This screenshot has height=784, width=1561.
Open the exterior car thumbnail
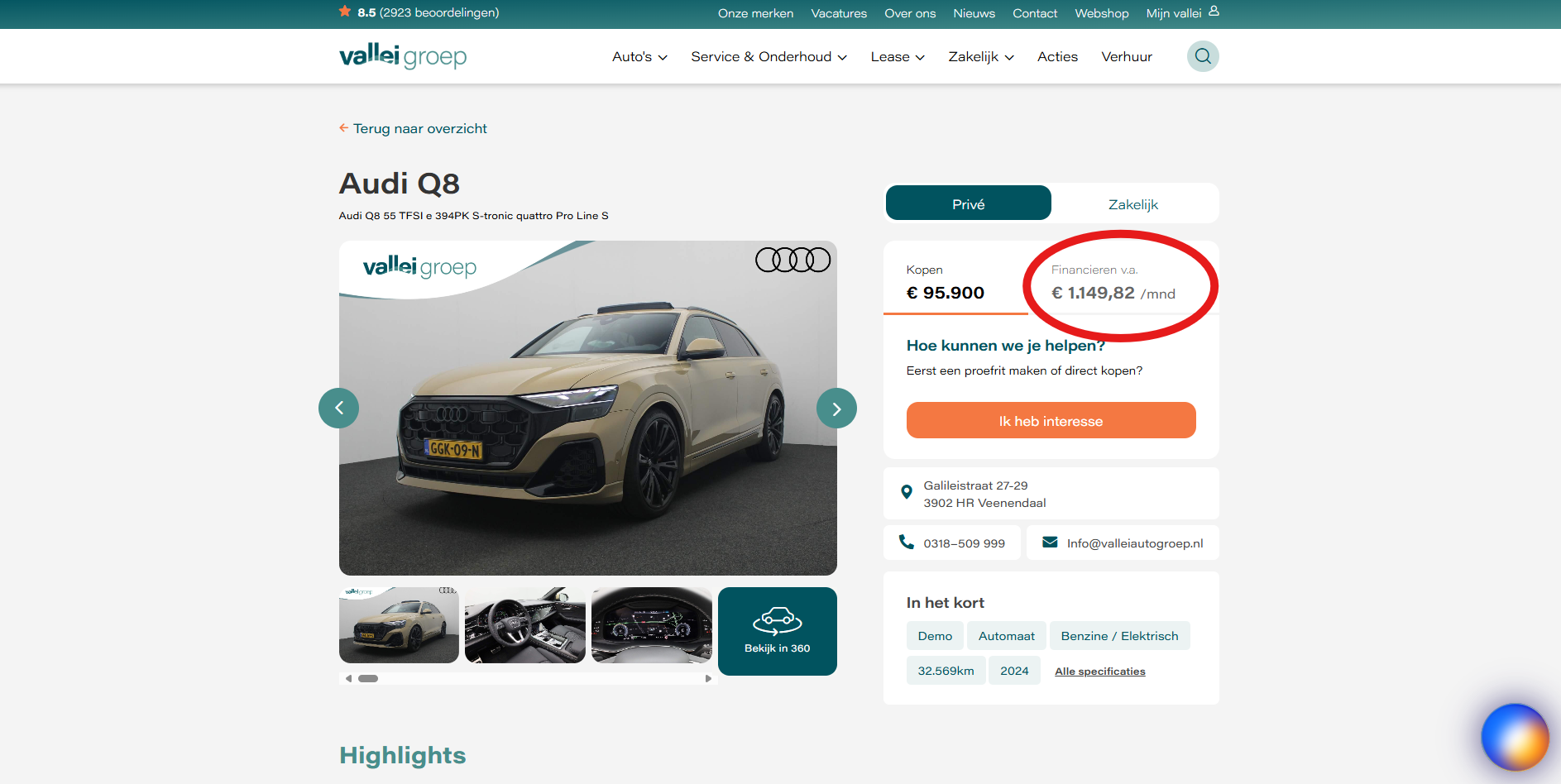click(x=399, y=625)
